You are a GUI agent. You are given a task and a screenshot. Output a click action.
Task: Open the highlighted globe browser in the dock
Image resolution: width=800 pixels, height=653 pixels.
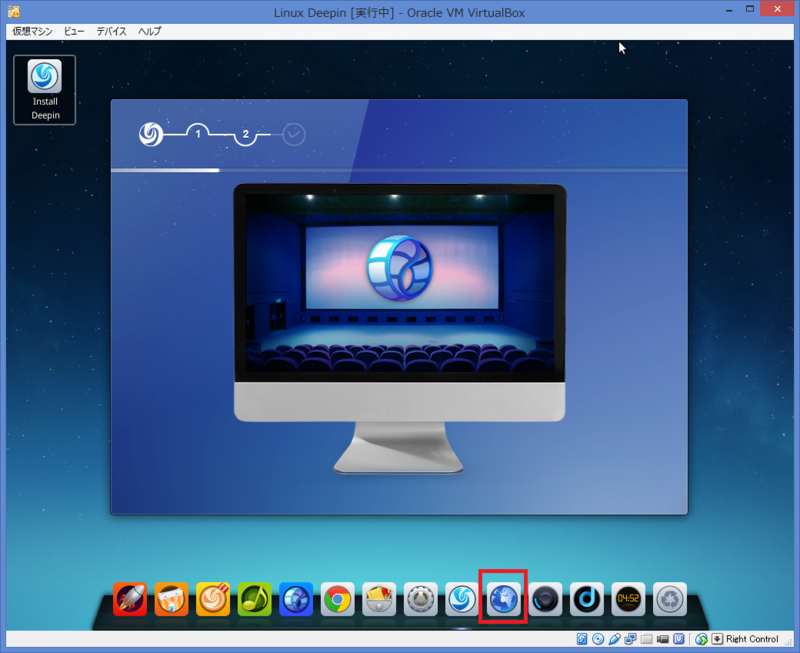point(502,597)
